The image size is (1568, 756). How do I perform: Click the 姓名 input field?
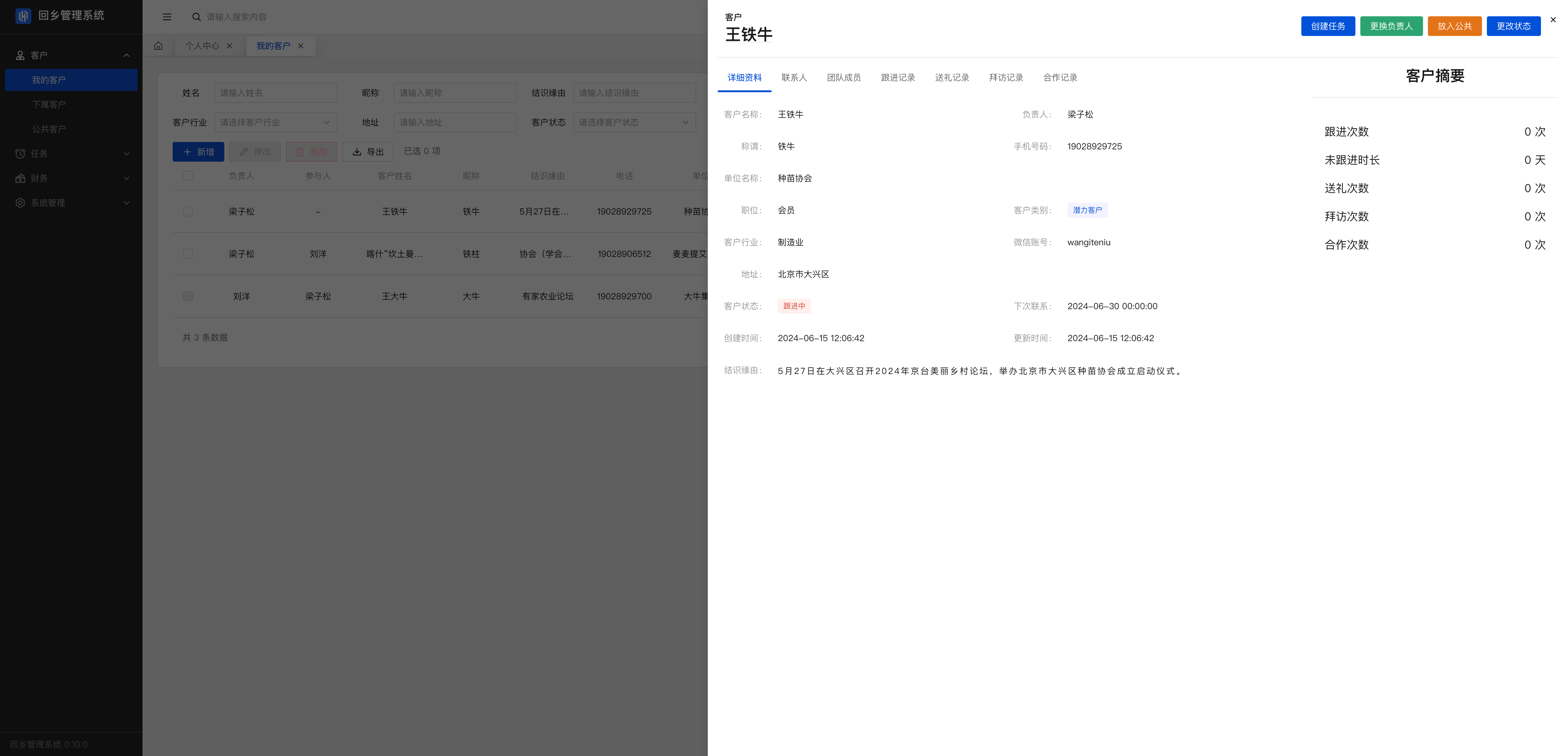point(275,93)
